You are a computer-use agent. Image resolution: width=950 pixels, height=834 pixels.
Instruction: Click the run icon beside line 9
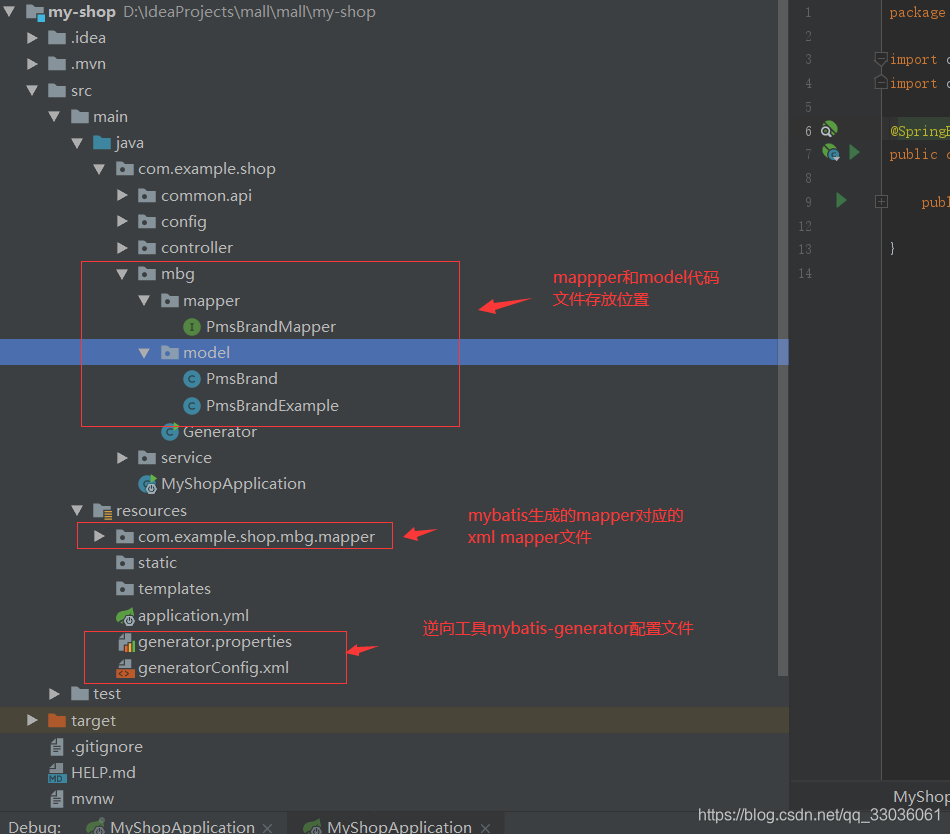(x=841, y=201)
